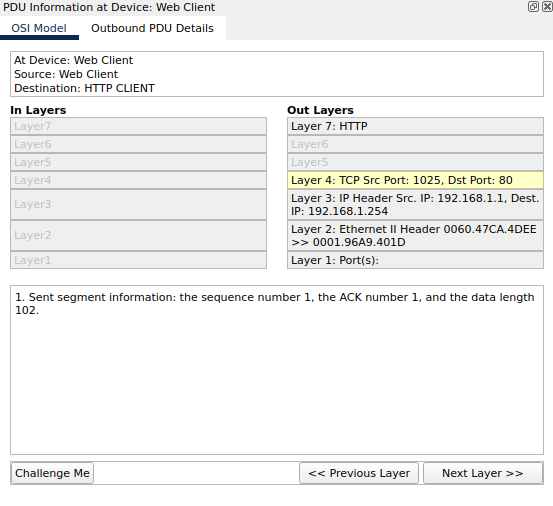The height and width of the screenshot is (506, 553).
Task: Advance with Next Layer button
Action: [483, 473]
